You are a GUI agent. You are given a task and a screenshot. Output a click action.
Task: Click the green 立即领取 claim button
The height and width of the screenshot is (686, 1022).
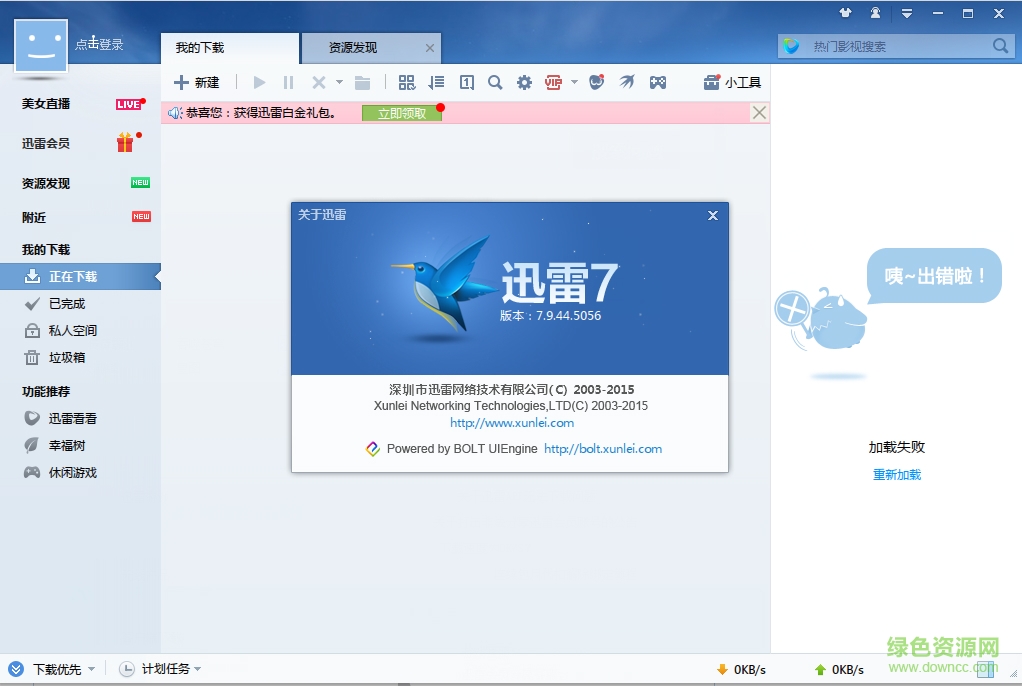401,113
